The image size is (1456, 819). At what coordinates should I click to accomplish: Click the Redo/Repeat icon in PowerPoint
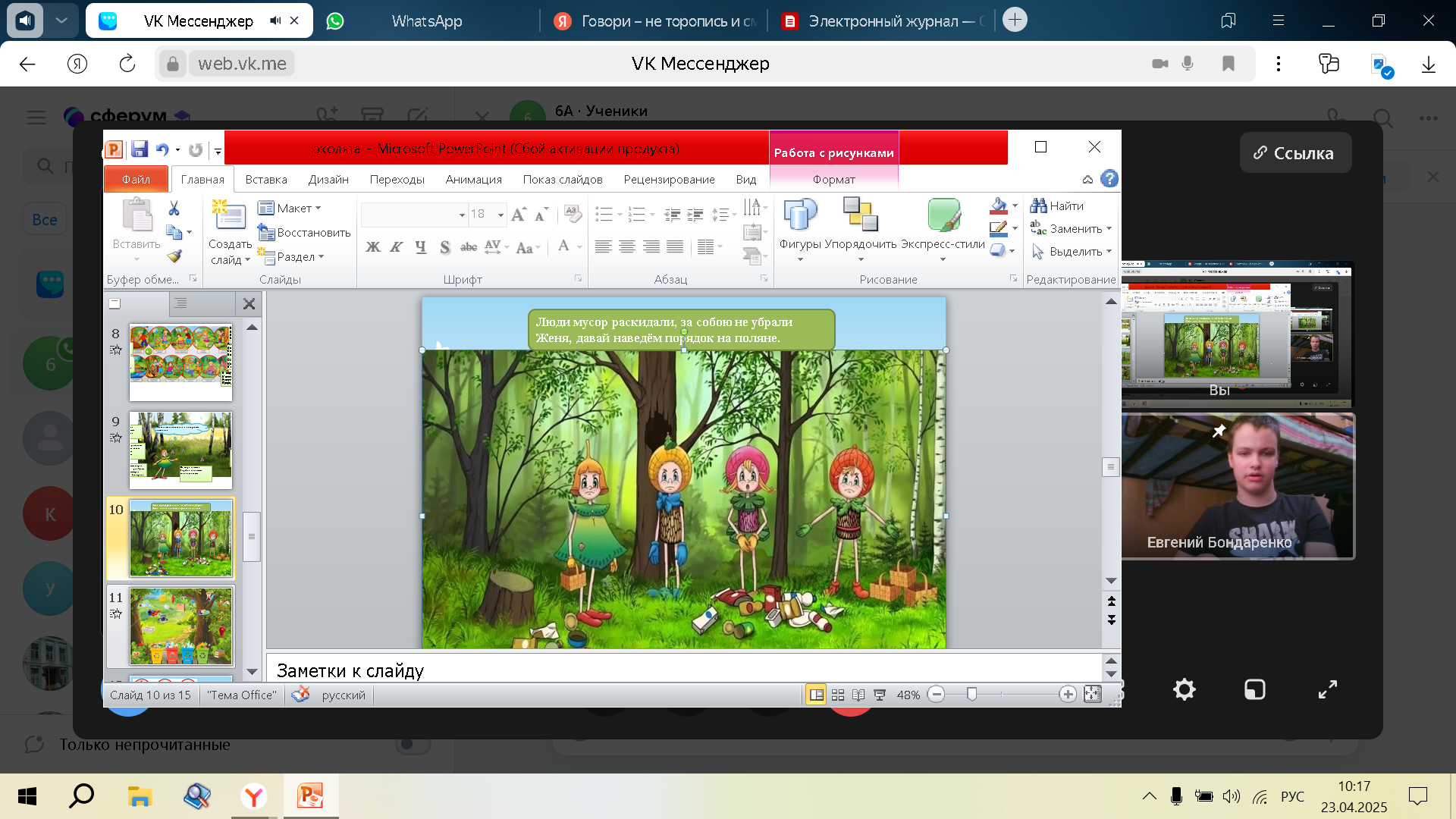tap(196, 149)
